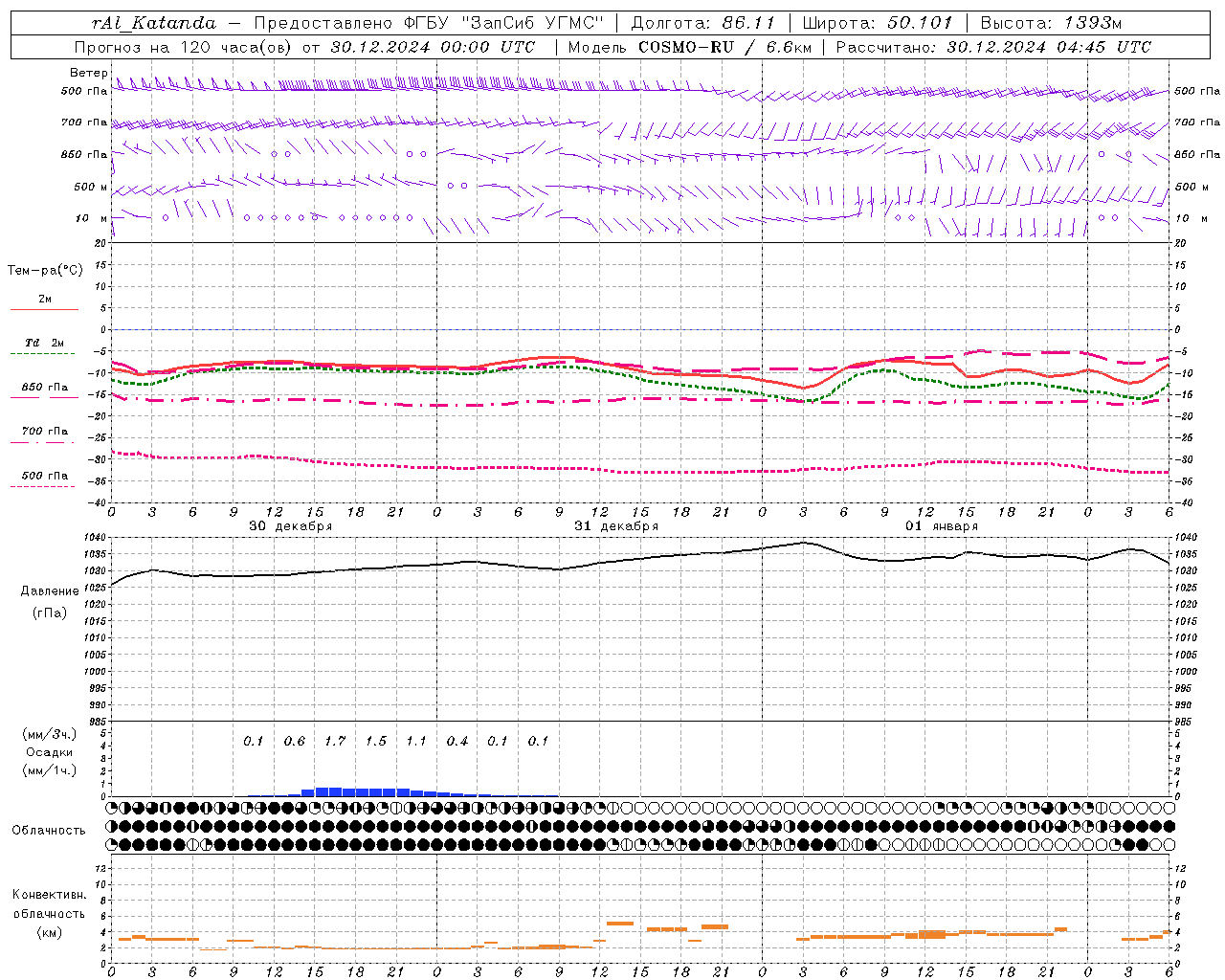This screenshot has height=980, width=1225.
Task: Click the Тем-ра(°C) temperature panel label
Action: (x=45, y=271)
